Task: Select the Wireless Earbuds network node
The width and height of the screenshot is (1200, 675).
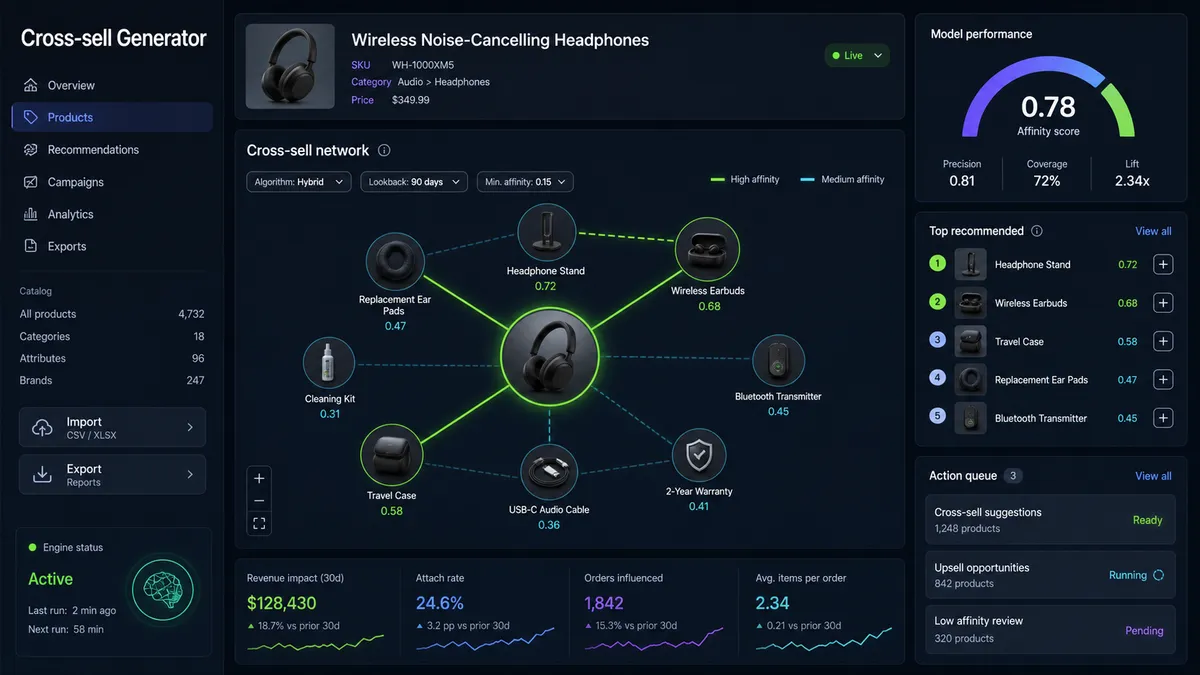Action: coord(707,250)
